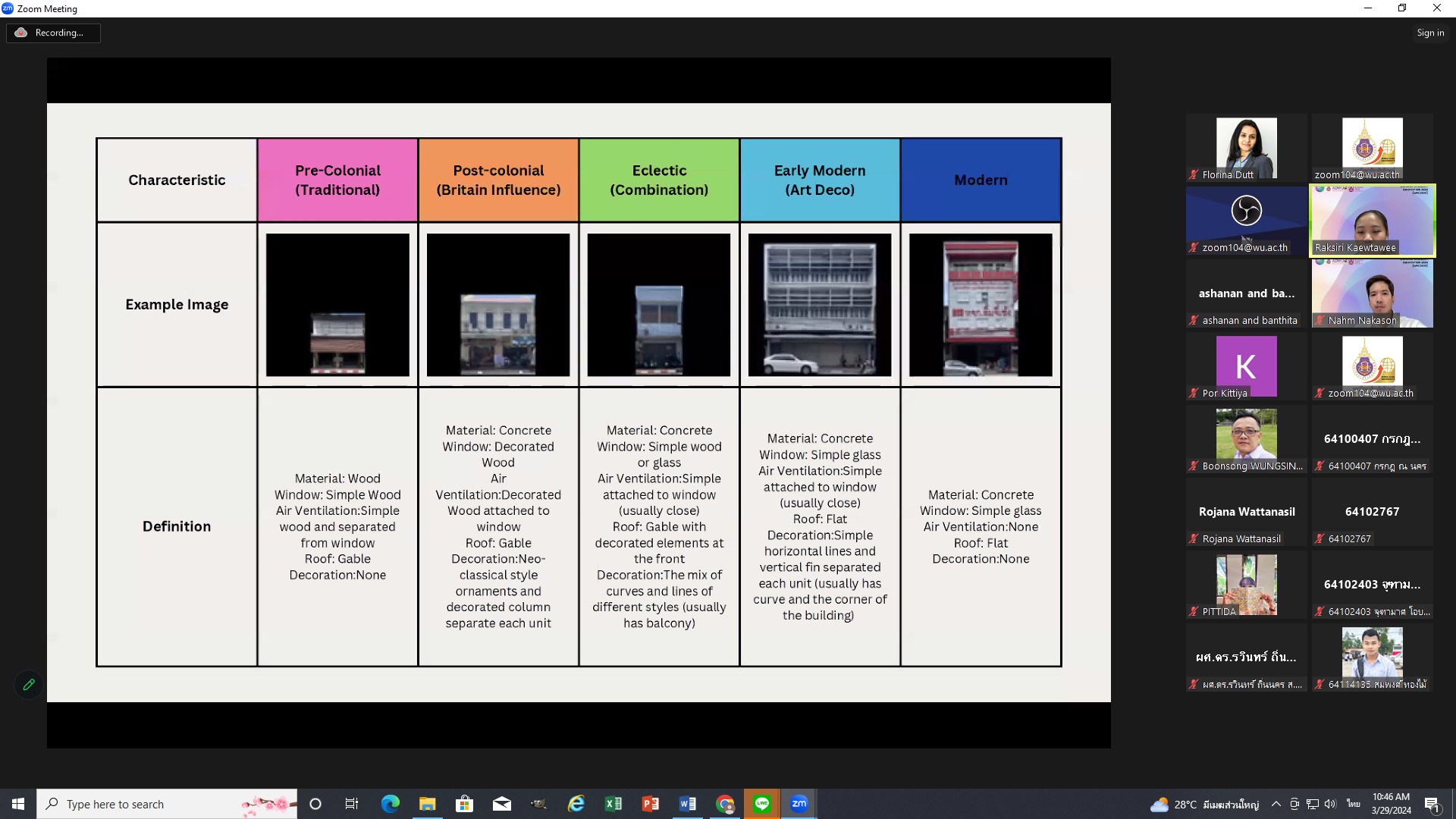Screen dimensions: 1456x819
Task: Click the Zoom icon in the taskbar
Action: pos(799,804)
